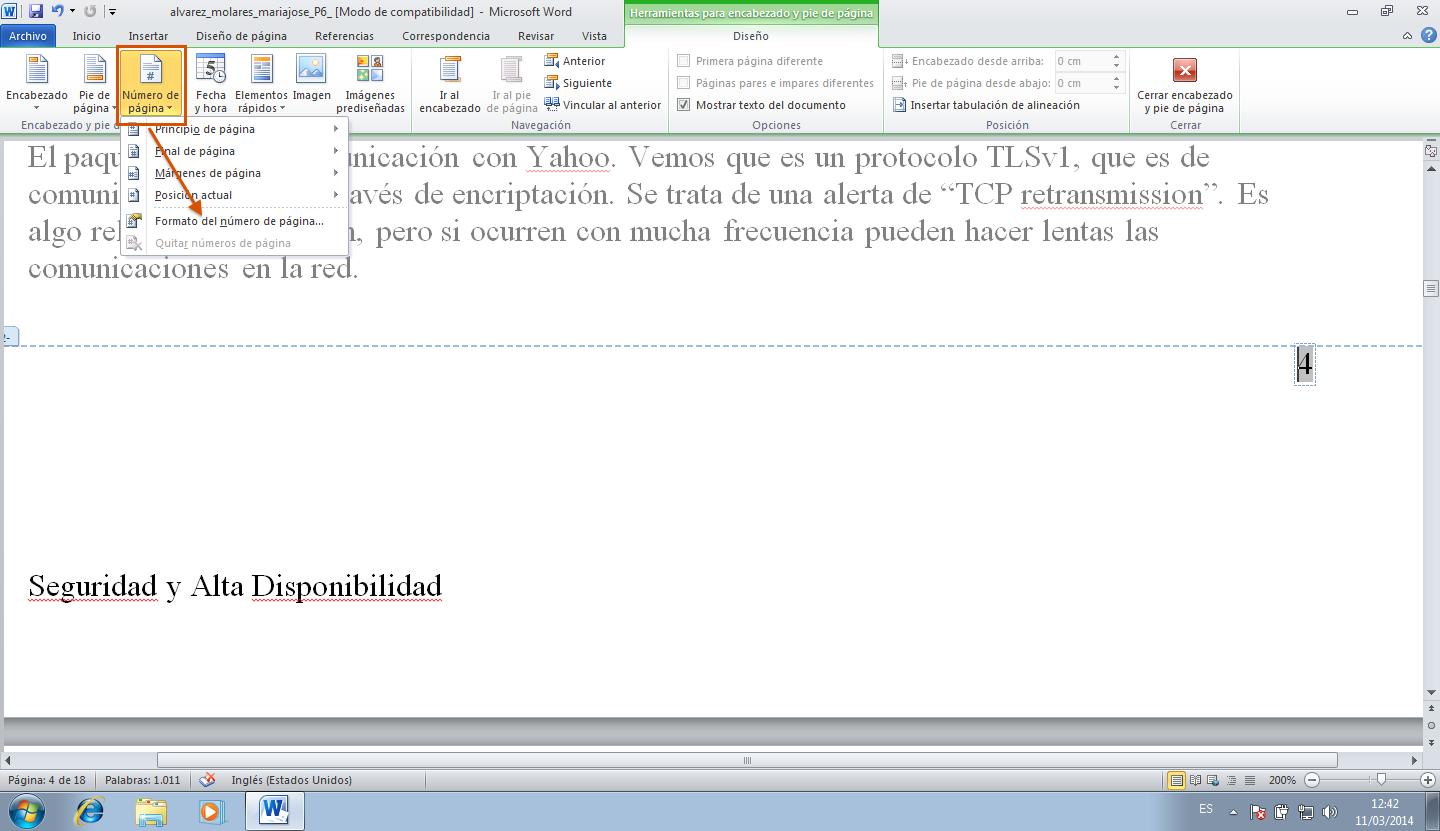Expand Elementos rápidos dropdown
The width and height of the screenshot is (1440, 831).
click(261, 84)
